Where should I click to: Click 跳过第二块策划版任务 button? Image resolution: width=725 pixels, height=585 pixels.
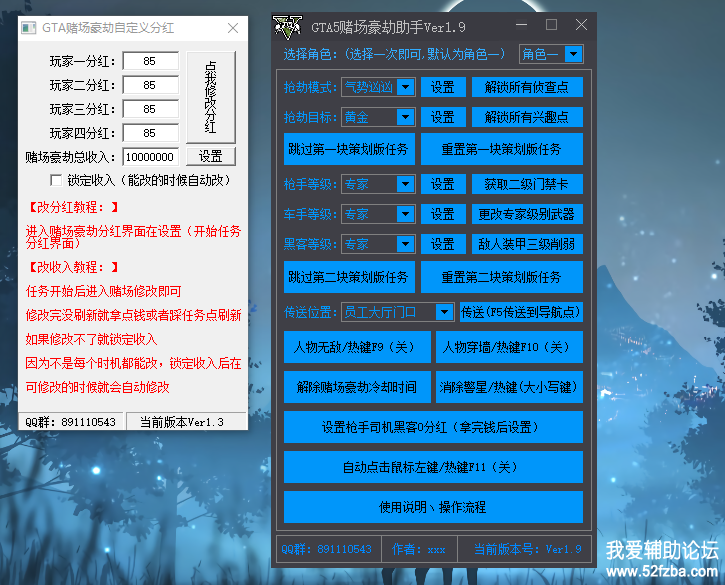(349, 277)
